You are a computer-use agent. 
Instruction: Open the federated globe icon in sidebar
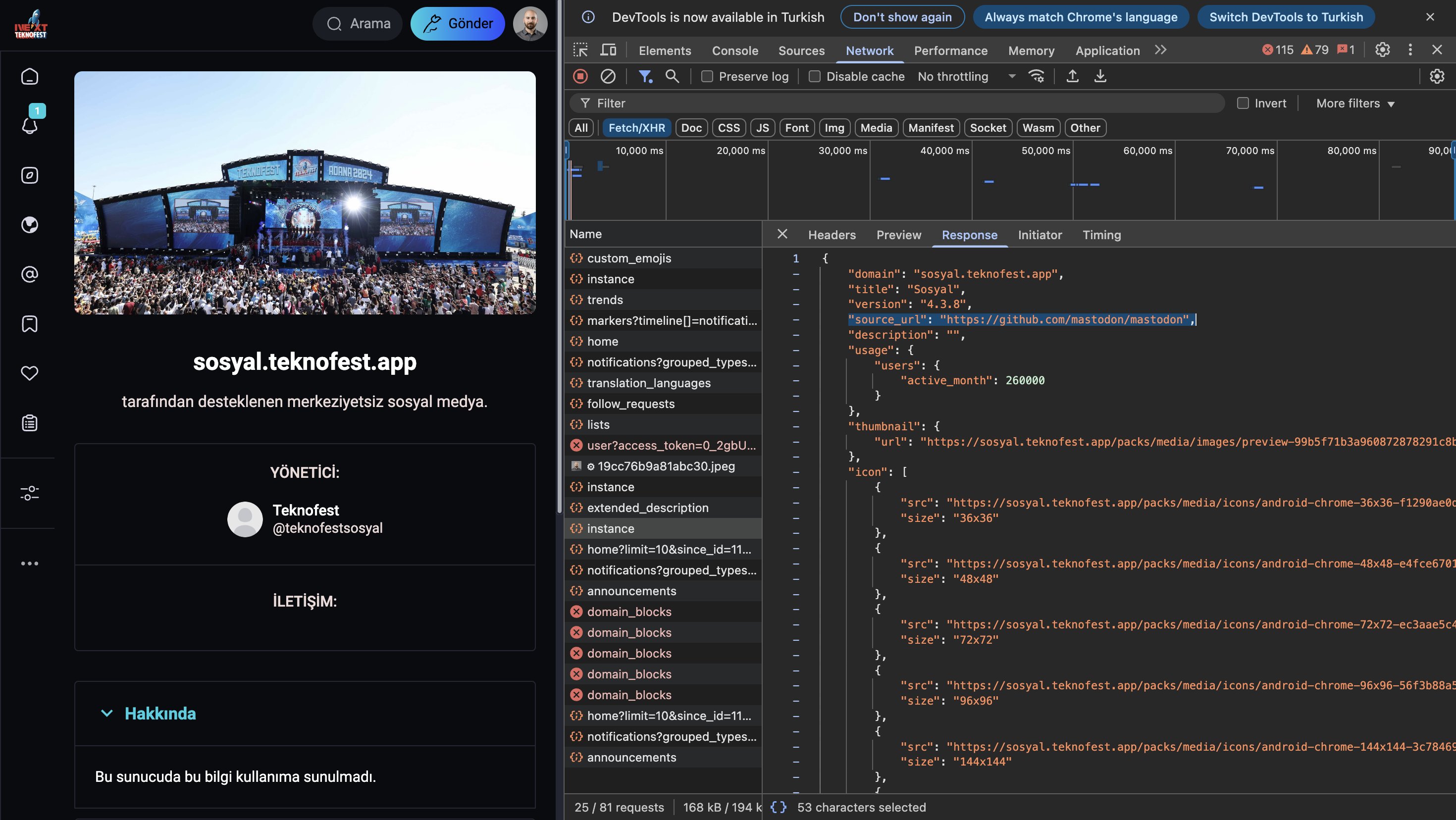(29, 225)
